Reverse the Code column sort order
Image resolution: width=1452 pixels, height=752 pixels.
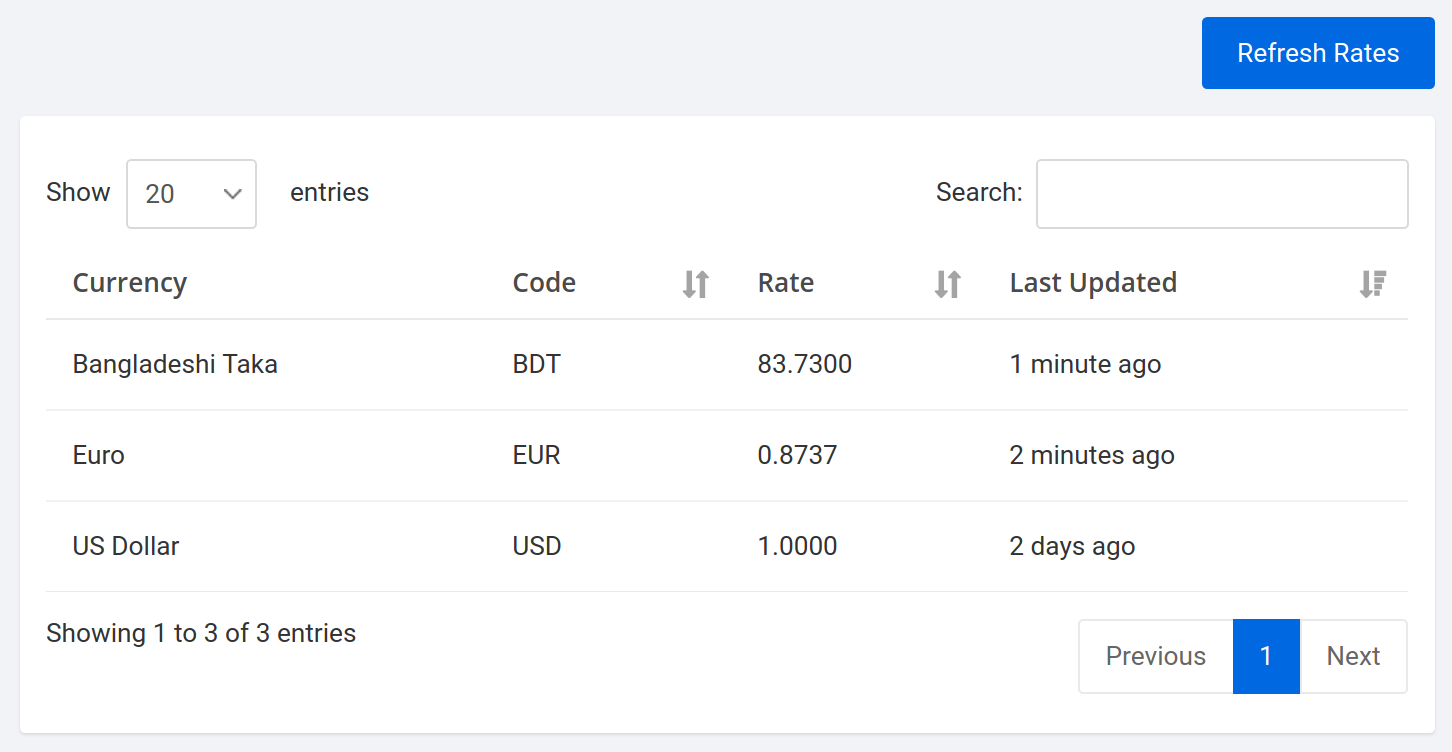694,283
